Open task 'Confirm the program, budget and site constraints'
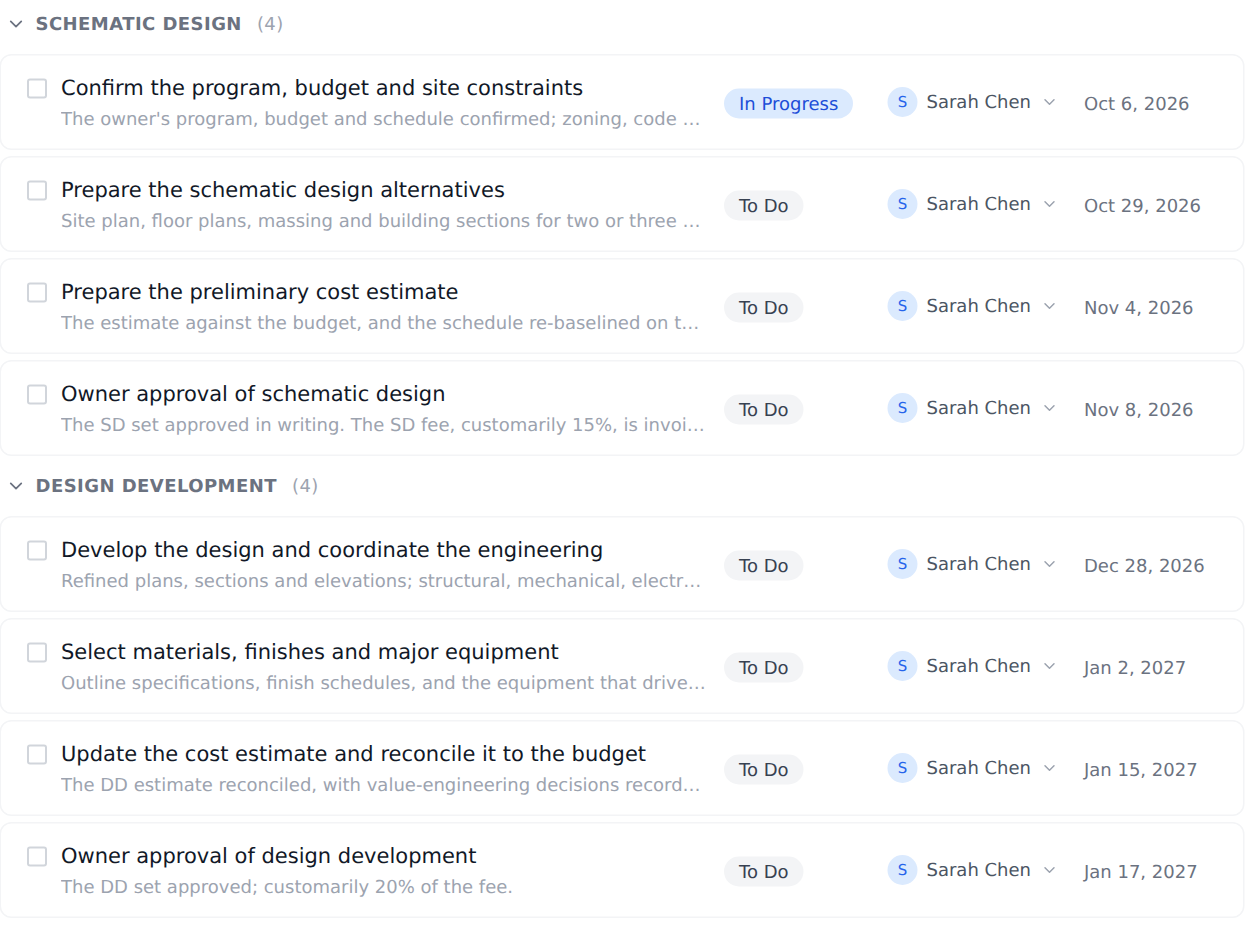The width and height of the screenshot is (1245, 929). click(322, 88)
